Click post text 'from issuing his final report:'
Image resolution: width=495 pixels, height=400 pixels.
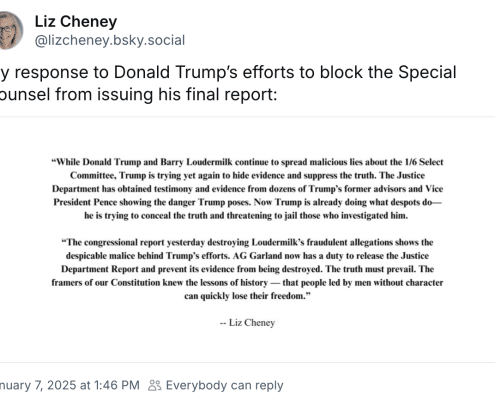(x=166, y=94)
